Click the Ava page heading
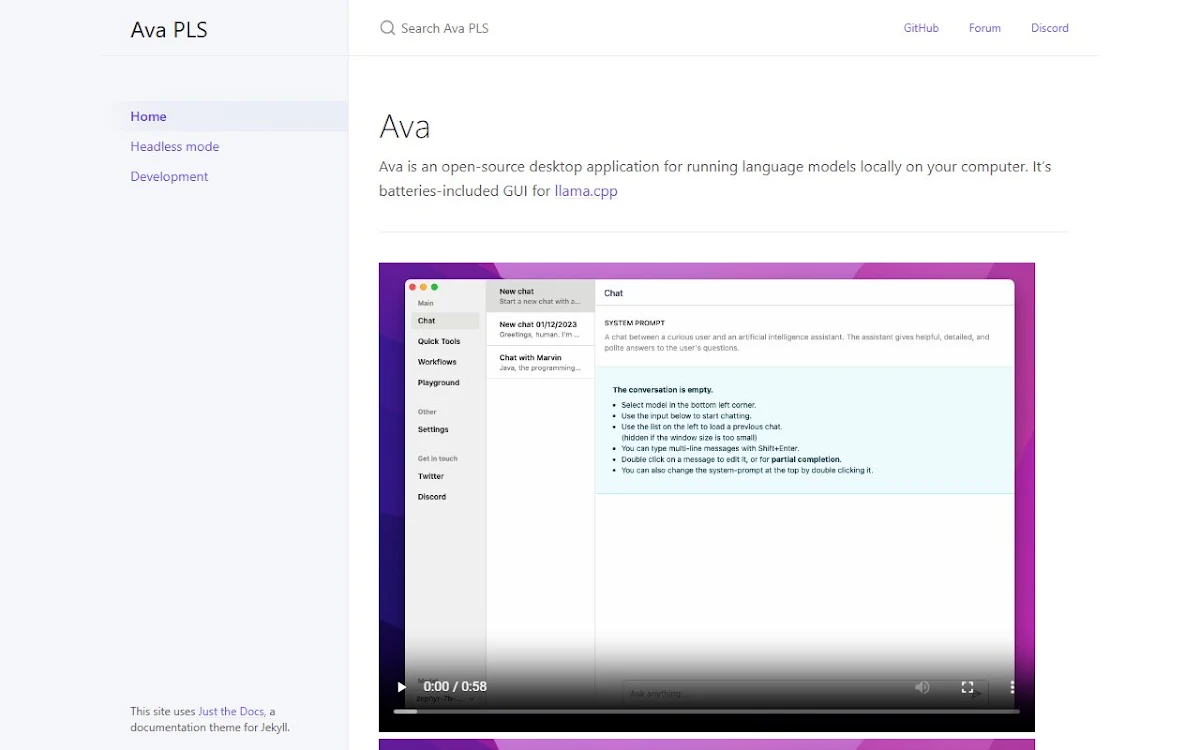 pos(405,127)
